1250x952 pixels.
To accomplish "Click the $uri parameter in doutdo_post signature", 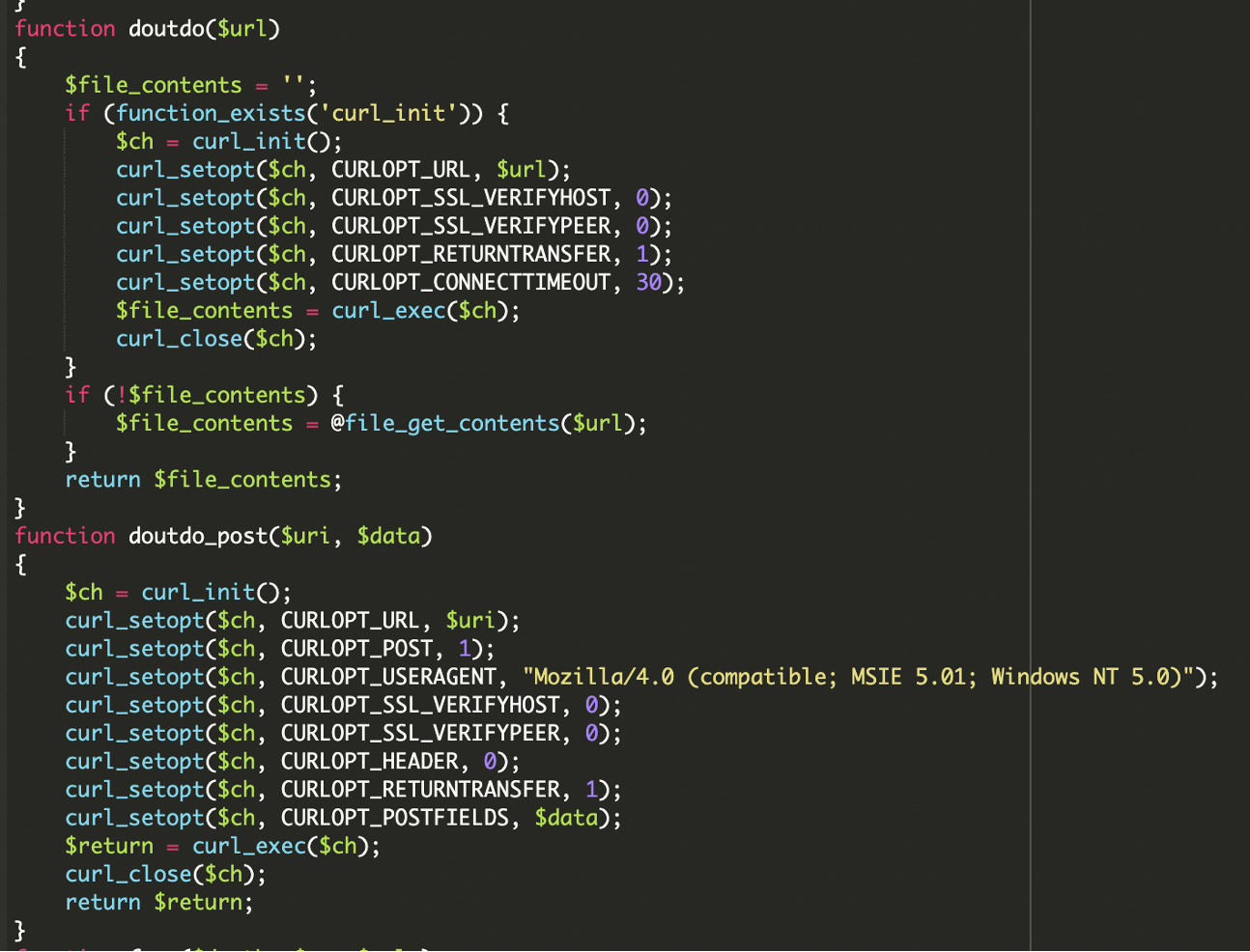I will pyautogui.click(x=305, y=536).
